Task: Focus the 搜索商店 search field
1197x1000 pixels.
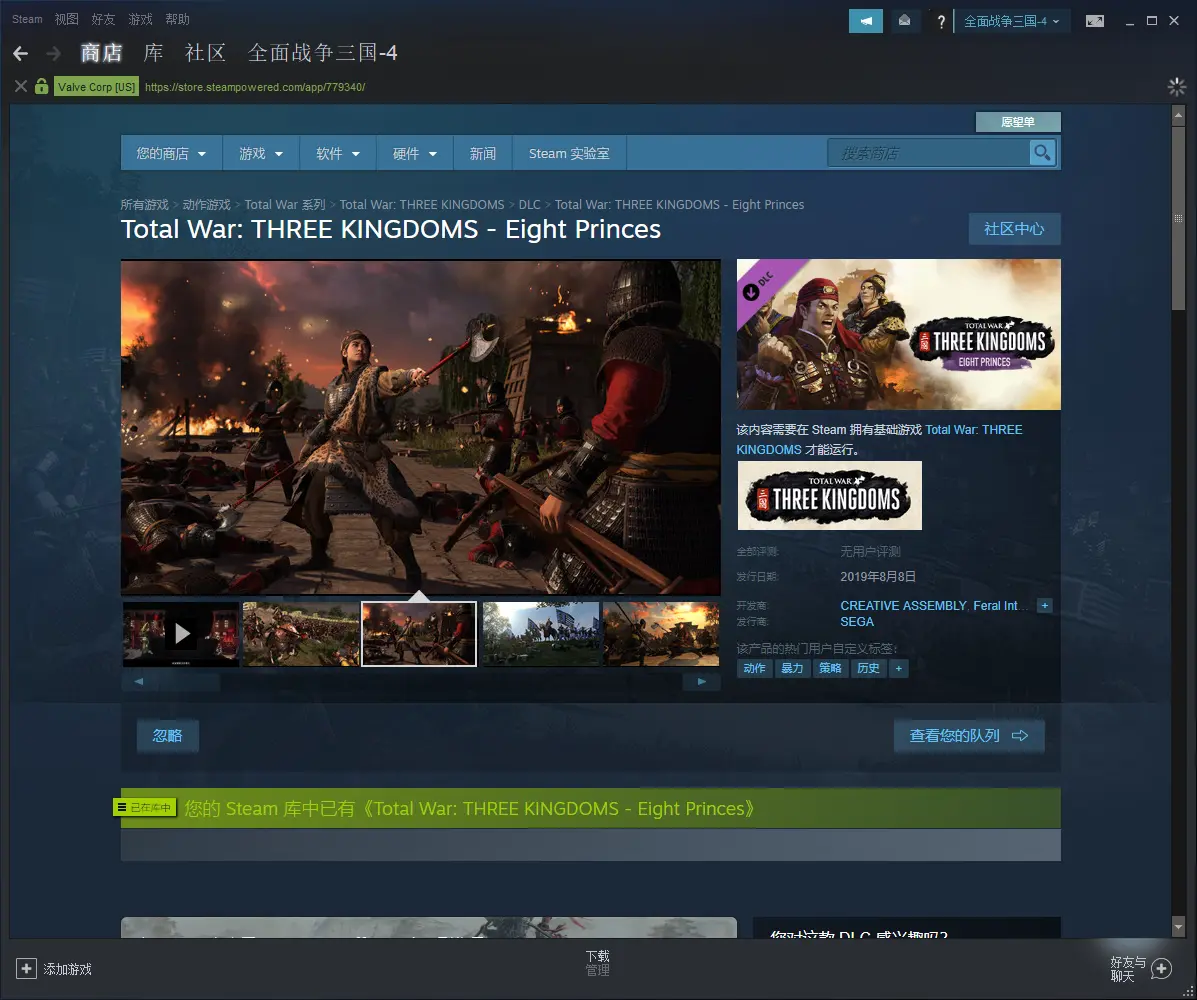Action: click(x=928, y=153)
